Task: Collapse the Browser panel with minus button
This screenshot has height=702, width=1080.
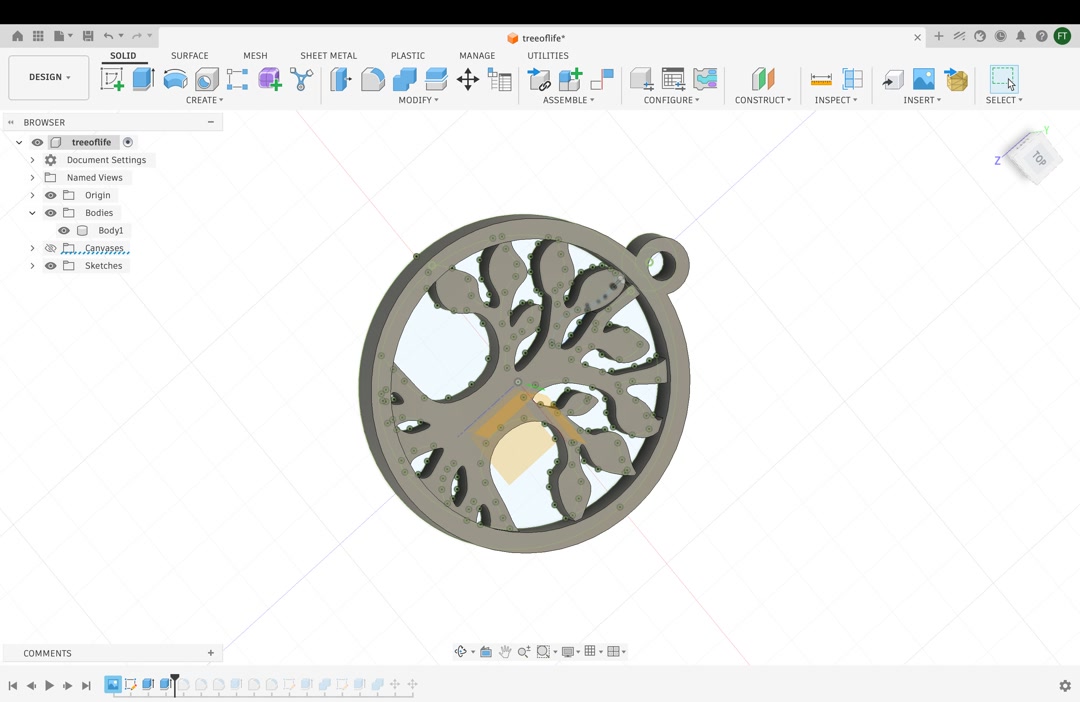Action: pyautogui.click(x=211, y=122)
